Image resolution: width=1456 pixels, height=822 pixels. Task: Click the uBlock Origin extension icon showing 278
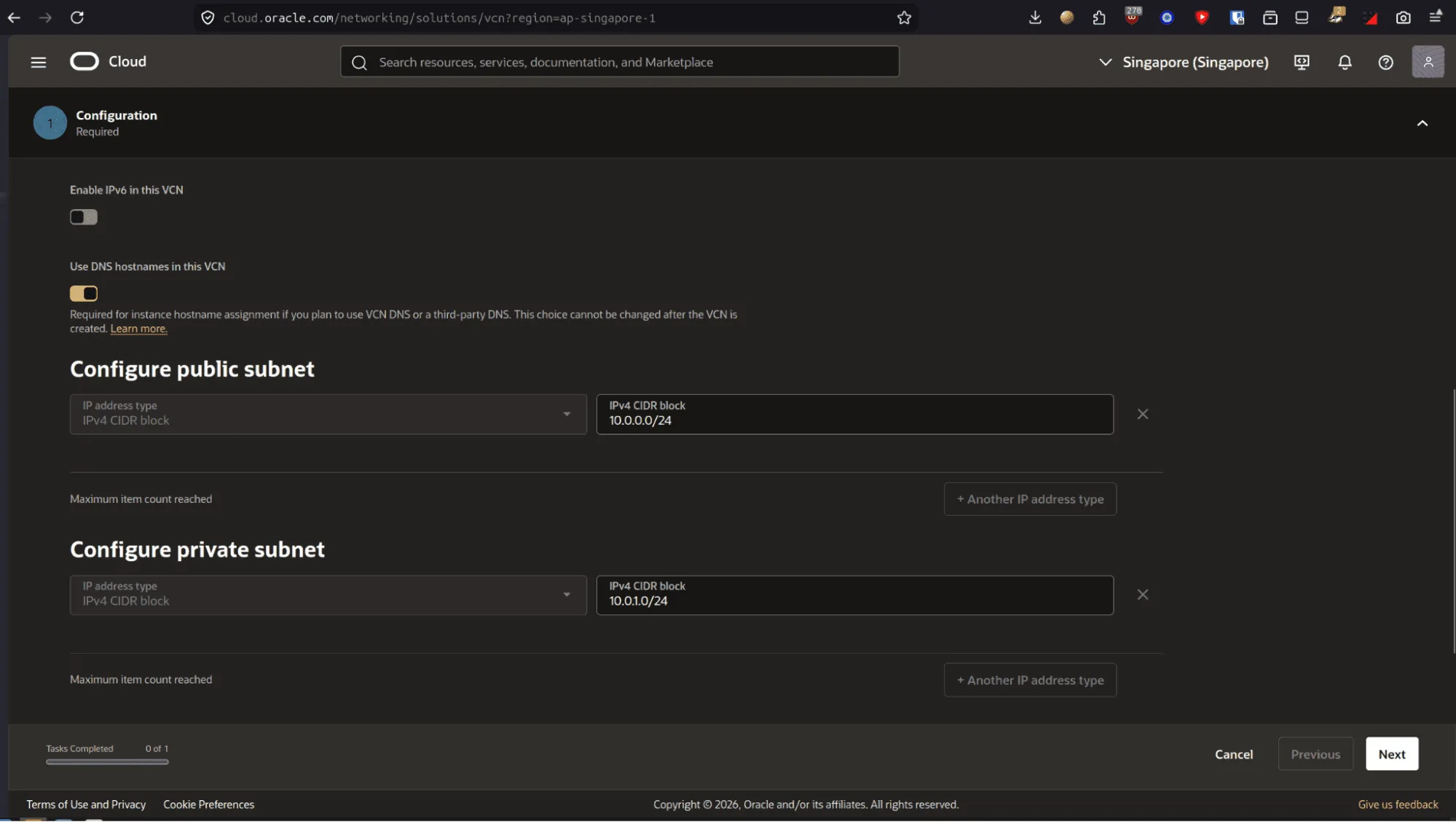pyautogui.click(x=1133, y=16)
